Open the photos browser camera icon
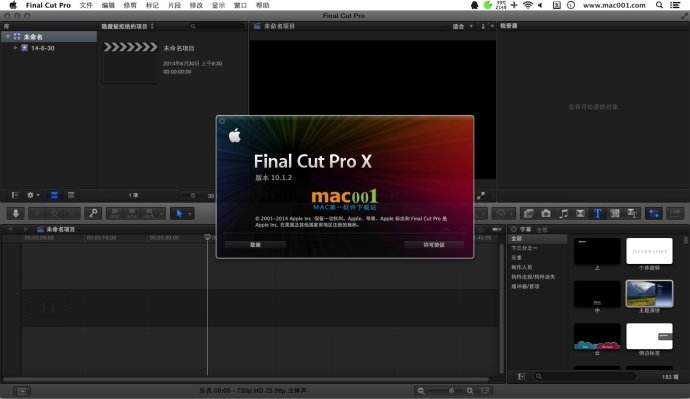Screen dimensions: 690x399 (546, 214)
